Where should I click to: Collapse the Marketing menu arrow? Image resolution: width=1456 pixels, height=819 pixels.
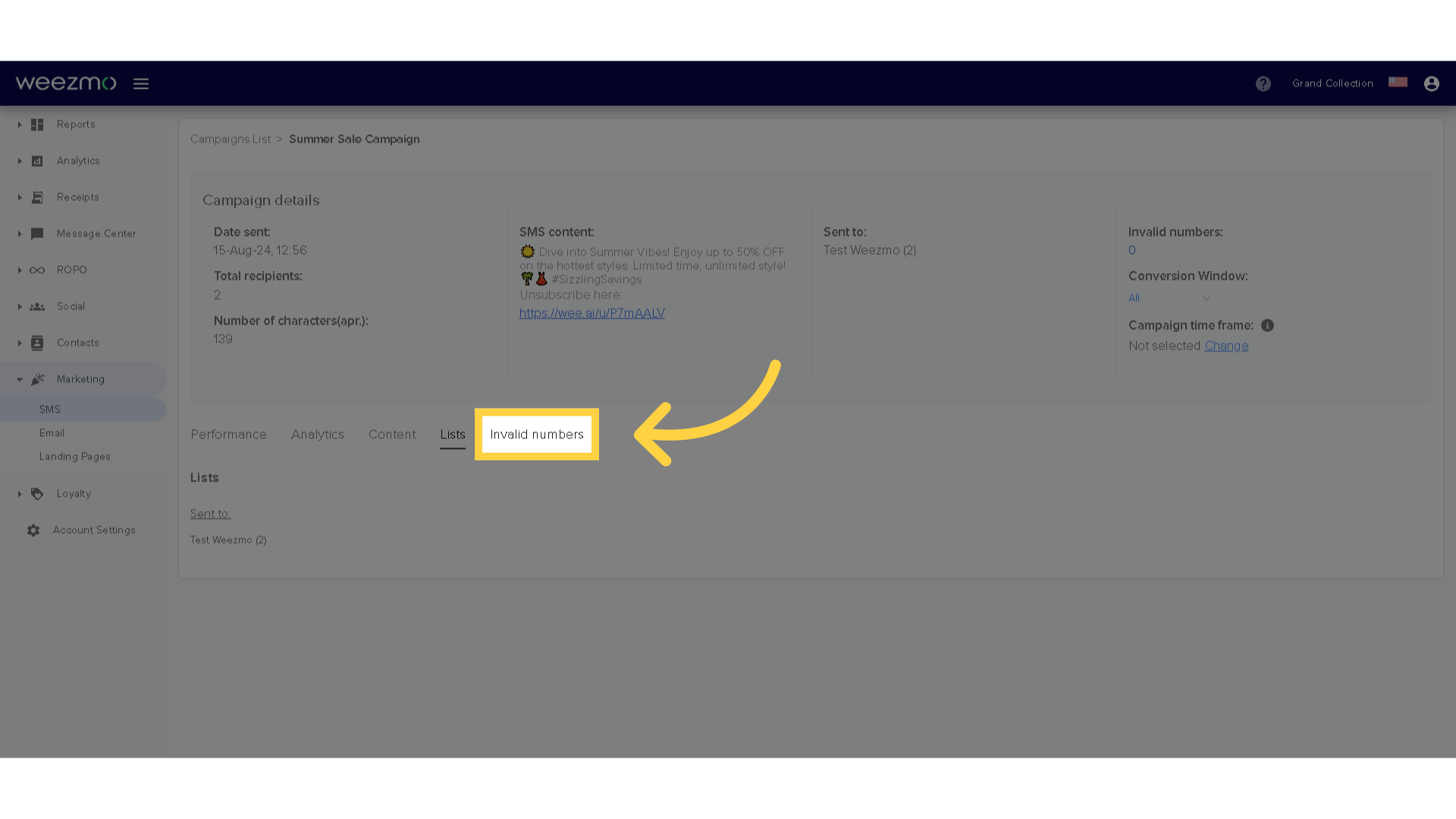20,379
